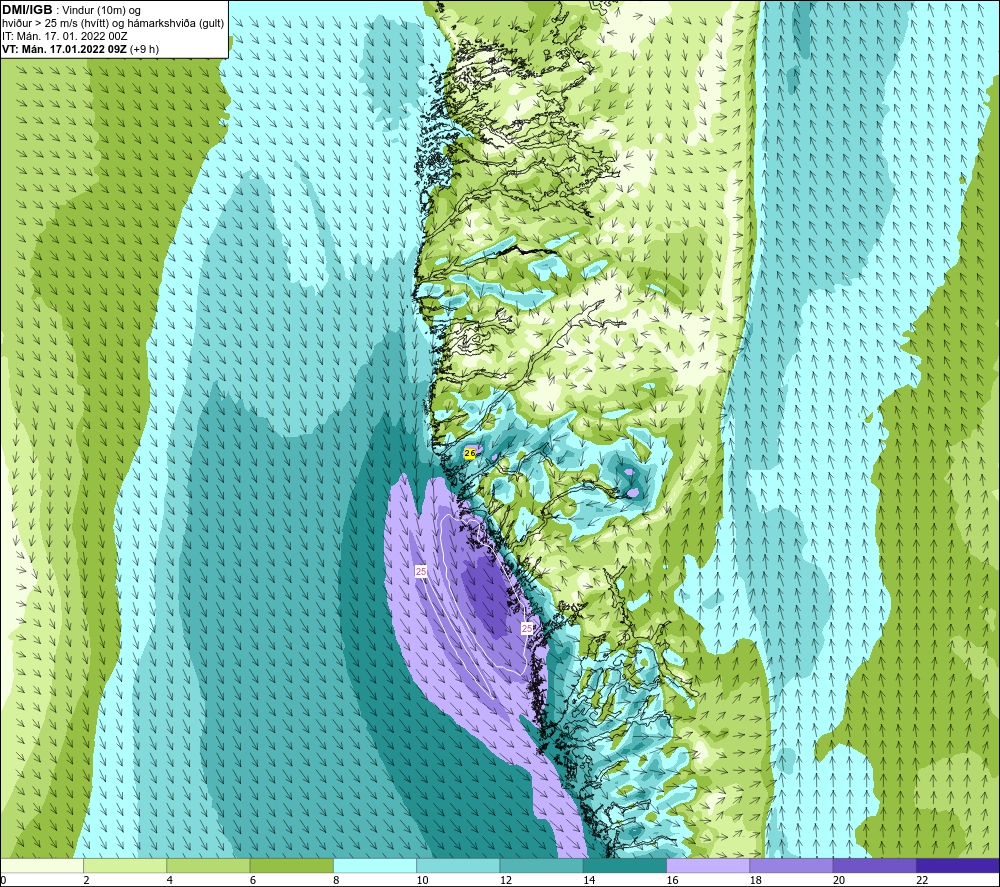Click the 'Vindur (10m) og' legend text
The height and width of the screenshot is (887, 1000).
[x=101, y=11]
